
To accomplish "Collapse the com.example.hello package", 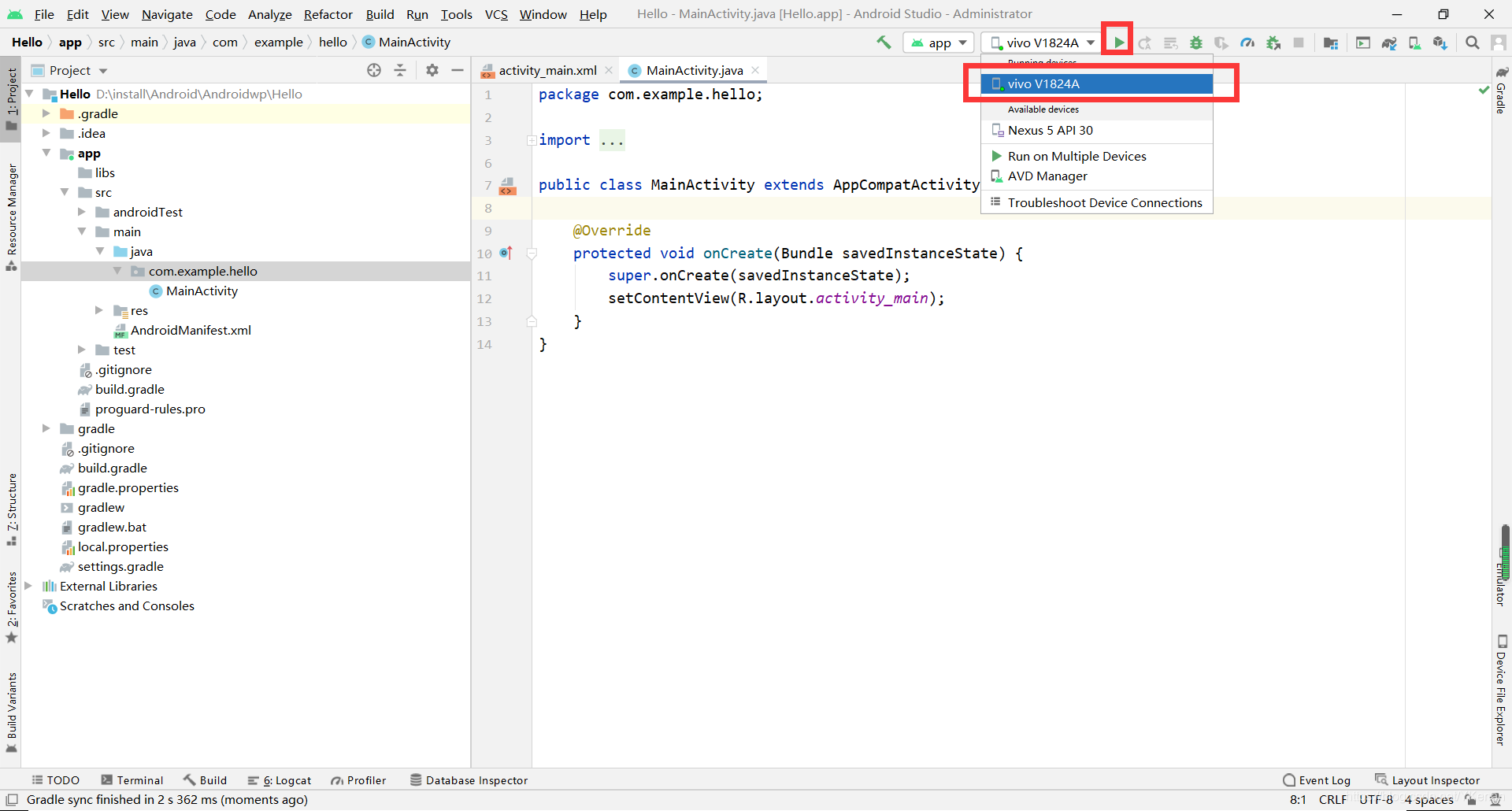I will [117, 271].
